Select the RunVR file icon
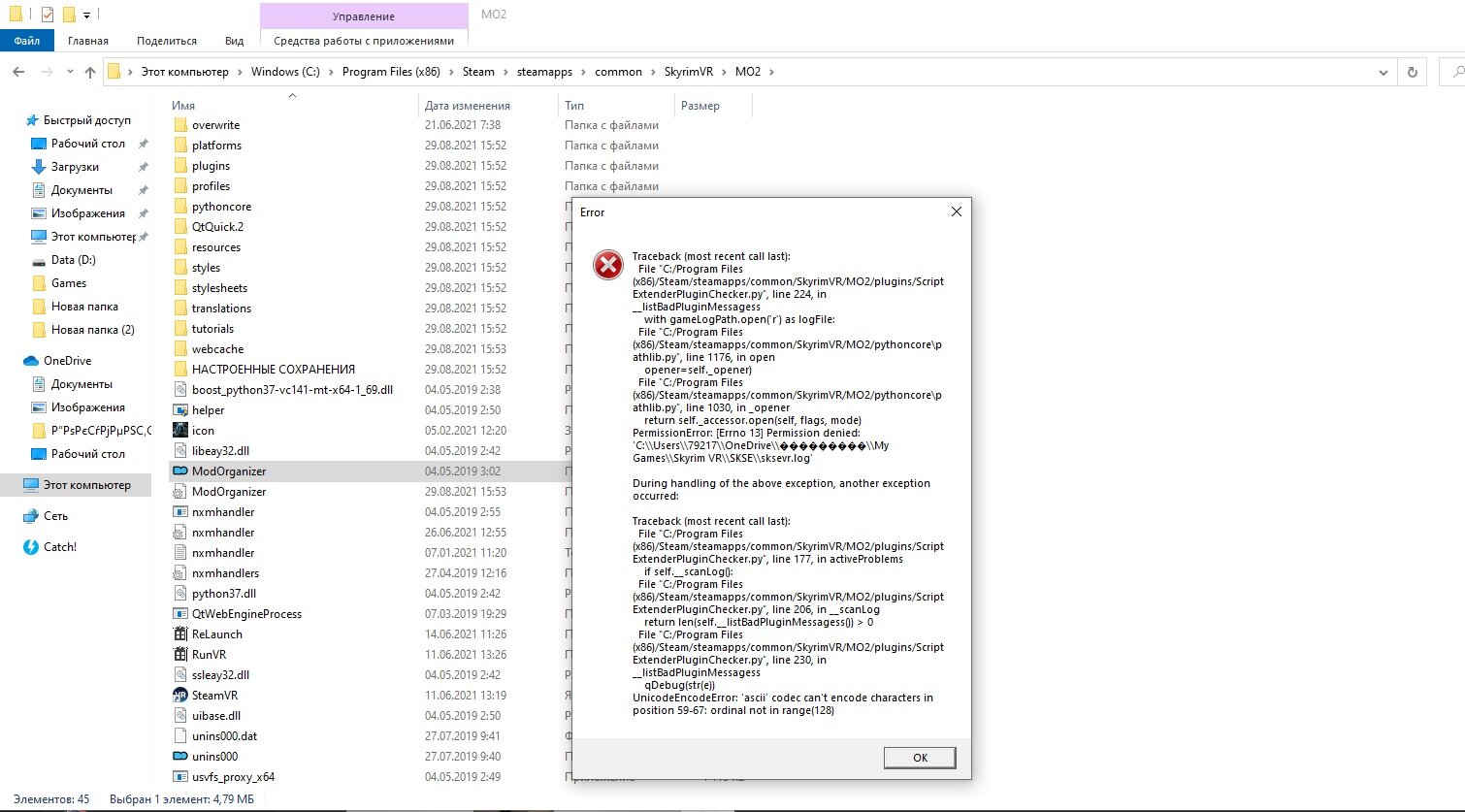Image resolution: width=1465 pixels, height=812 pixels. [x=179, y=655]
